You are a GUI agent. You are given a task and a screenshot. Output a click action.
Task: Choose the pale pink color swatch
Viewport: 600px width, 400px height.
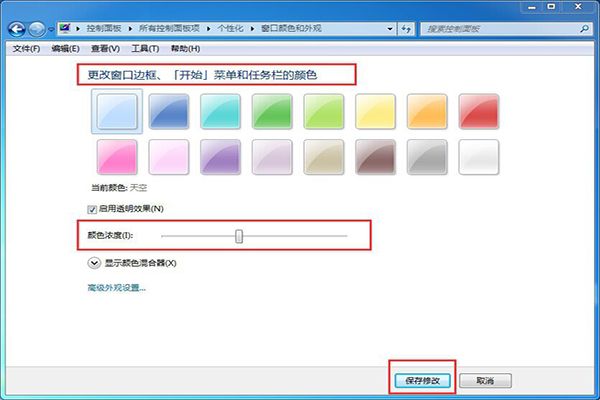tap(169, 157)
